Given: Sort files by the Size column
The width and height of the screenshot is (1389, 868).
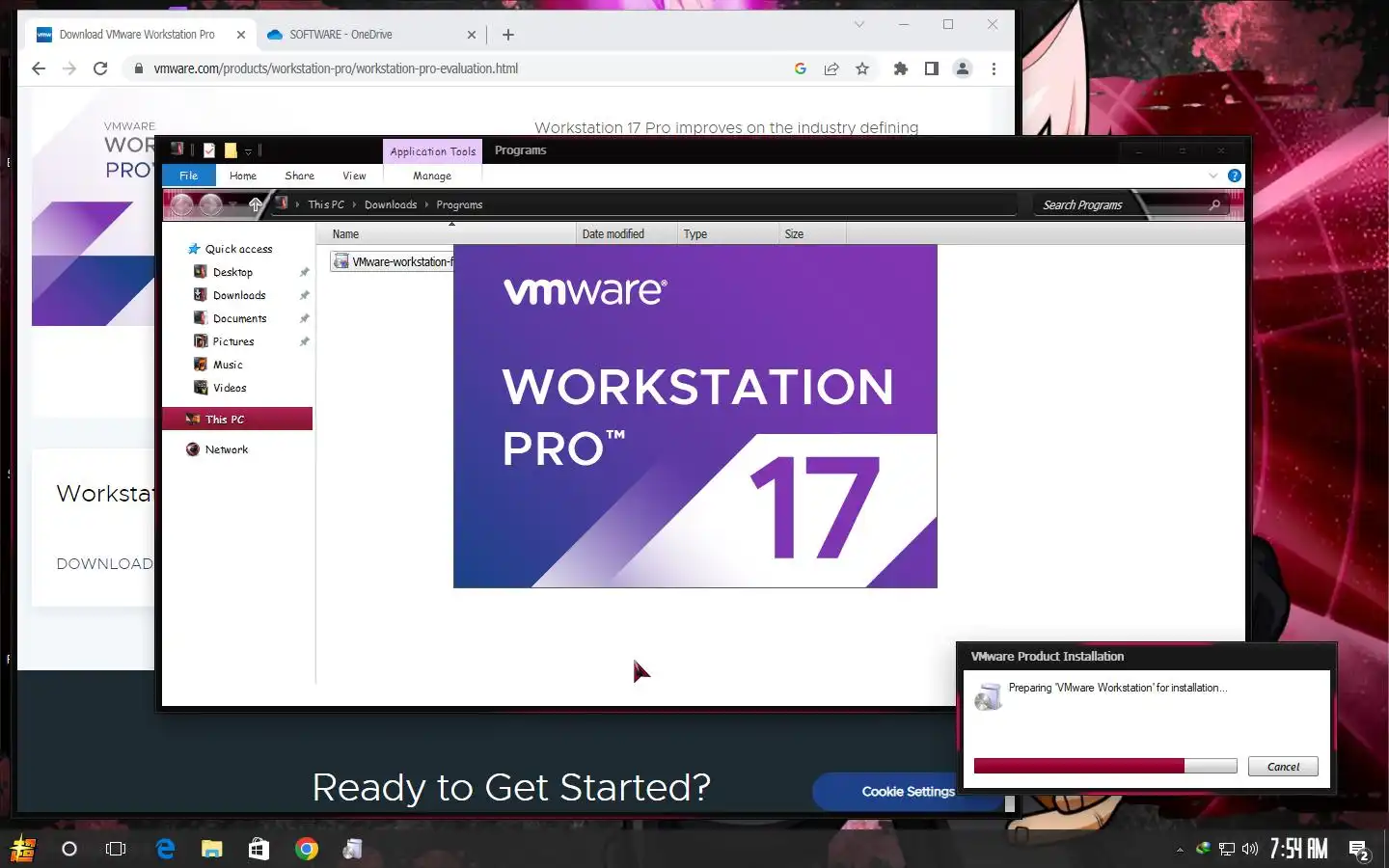Looking at the screenshot, I should (812, 233).
